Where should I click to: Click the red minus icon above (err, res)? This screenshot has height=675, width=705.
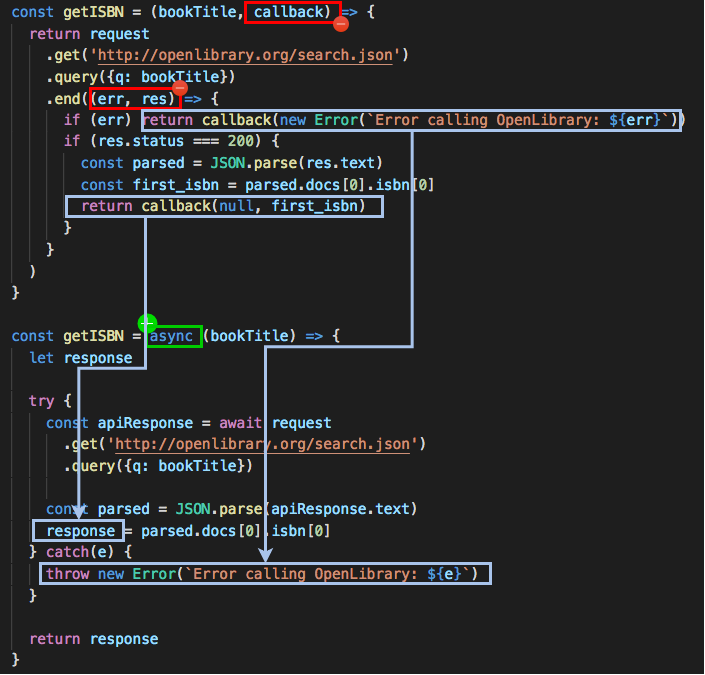click(x=181, y=90)
